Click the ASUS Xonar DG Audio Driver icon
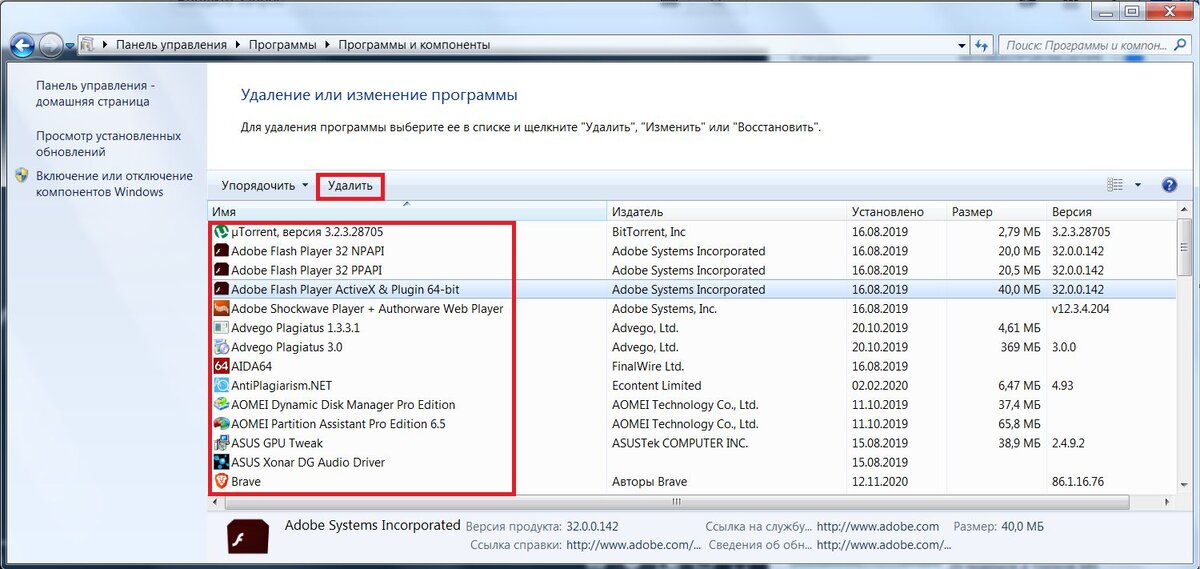 point(222,462)
